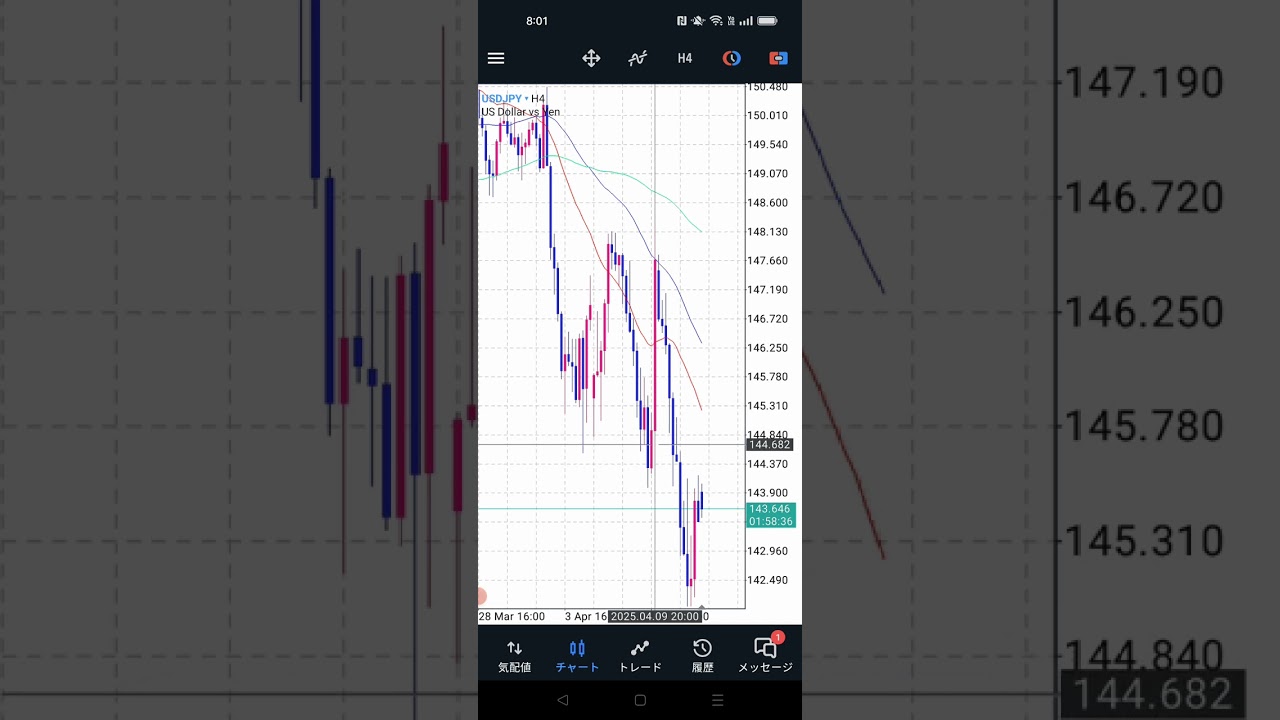Change the H4 timeframe in toolbar

[685, 59]
